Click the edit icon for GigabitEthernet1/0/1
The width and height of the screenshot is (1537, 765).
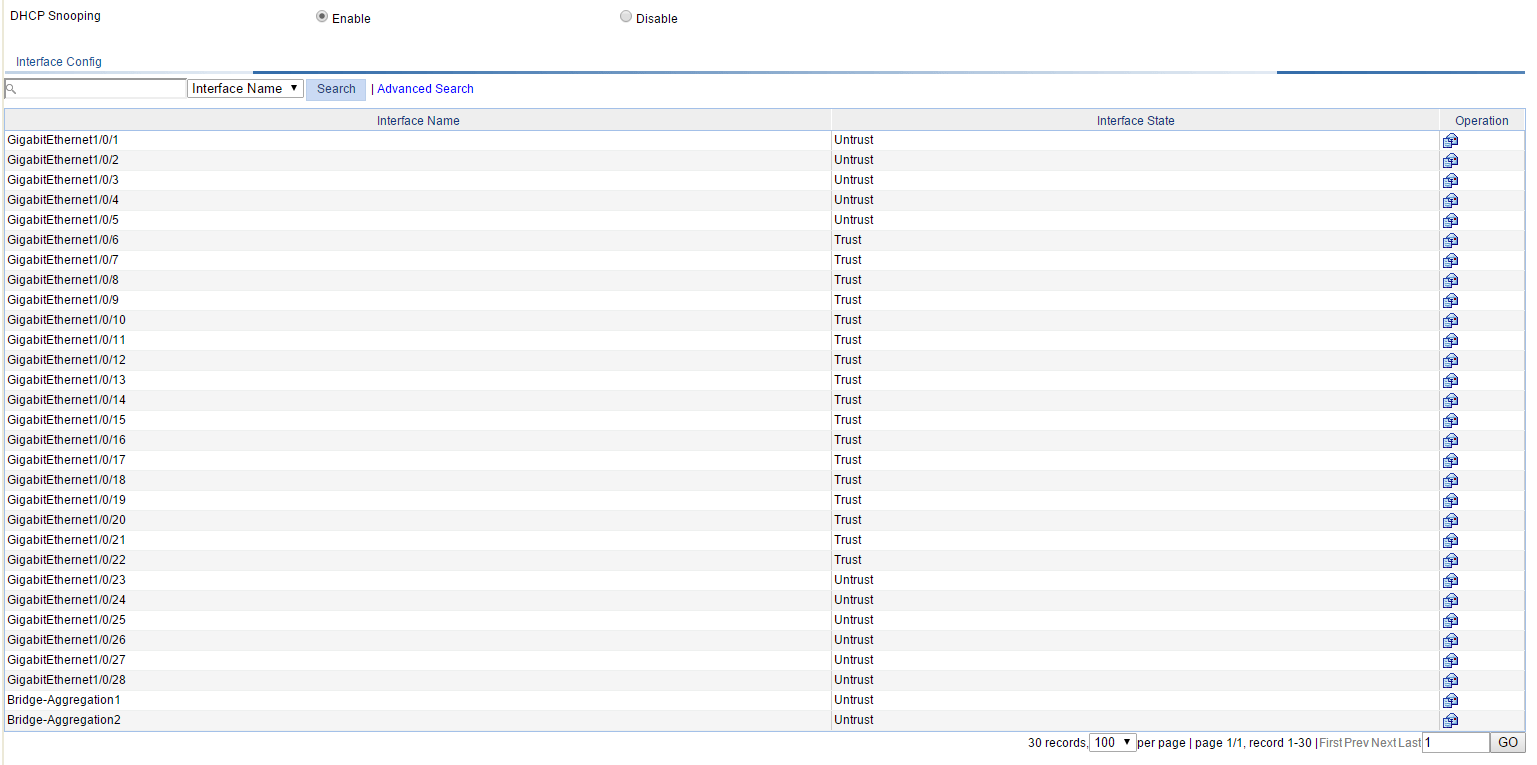1450,141
